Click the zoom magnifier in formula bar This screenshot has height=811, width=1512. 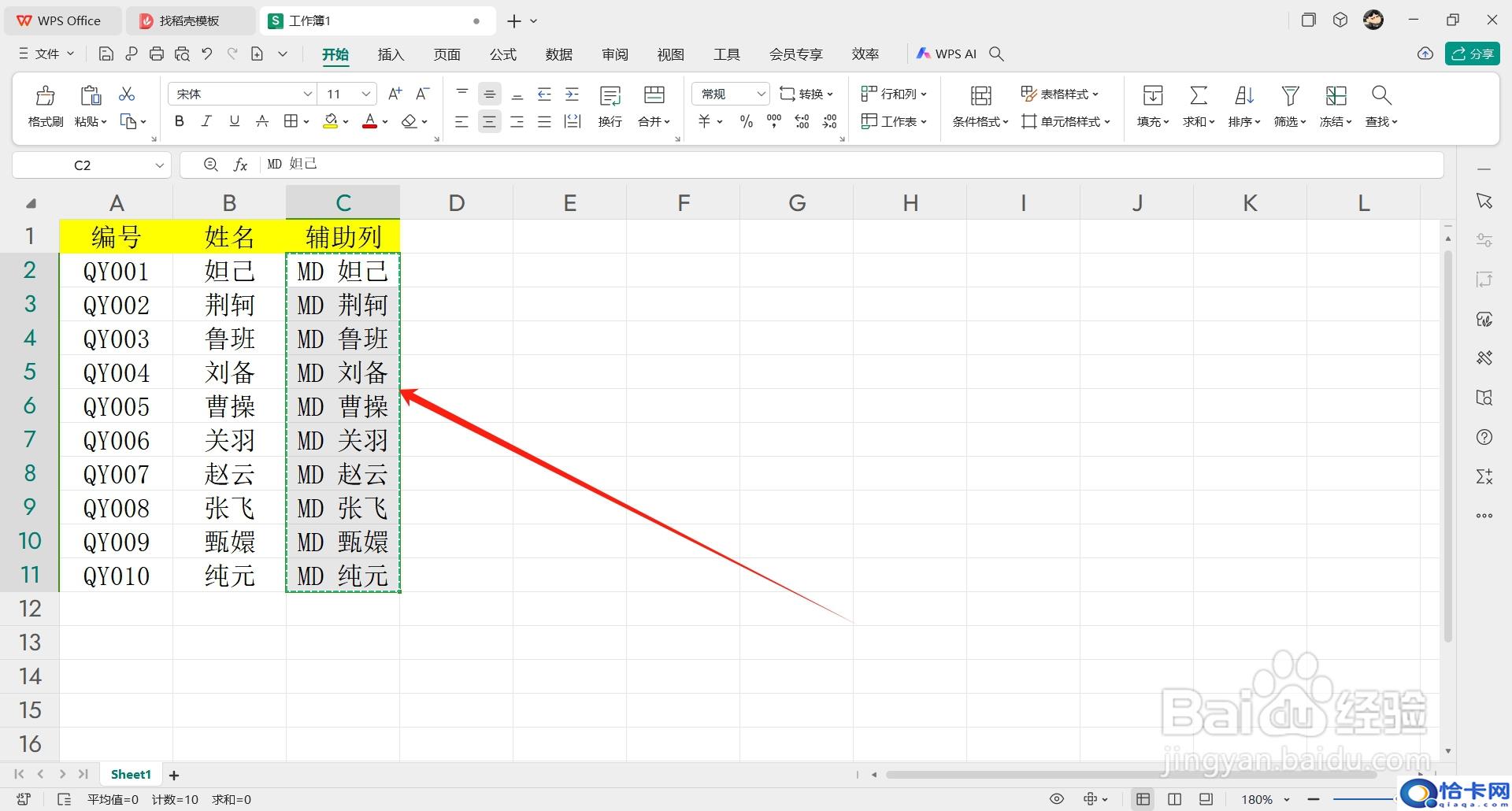210,165
